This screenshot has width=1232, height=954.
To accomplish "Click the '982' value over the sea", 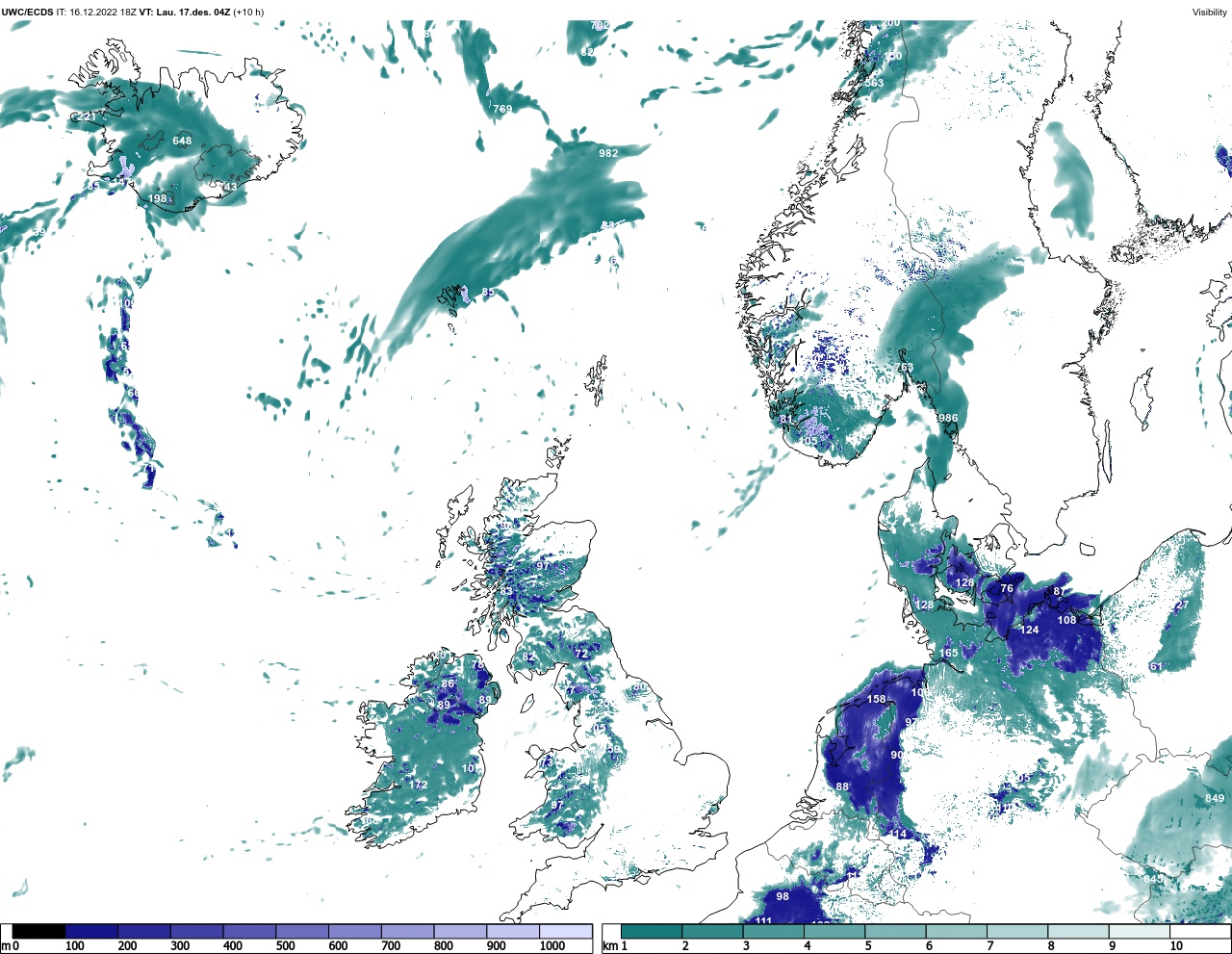I will pyautogui.click(x=608, y=153).
